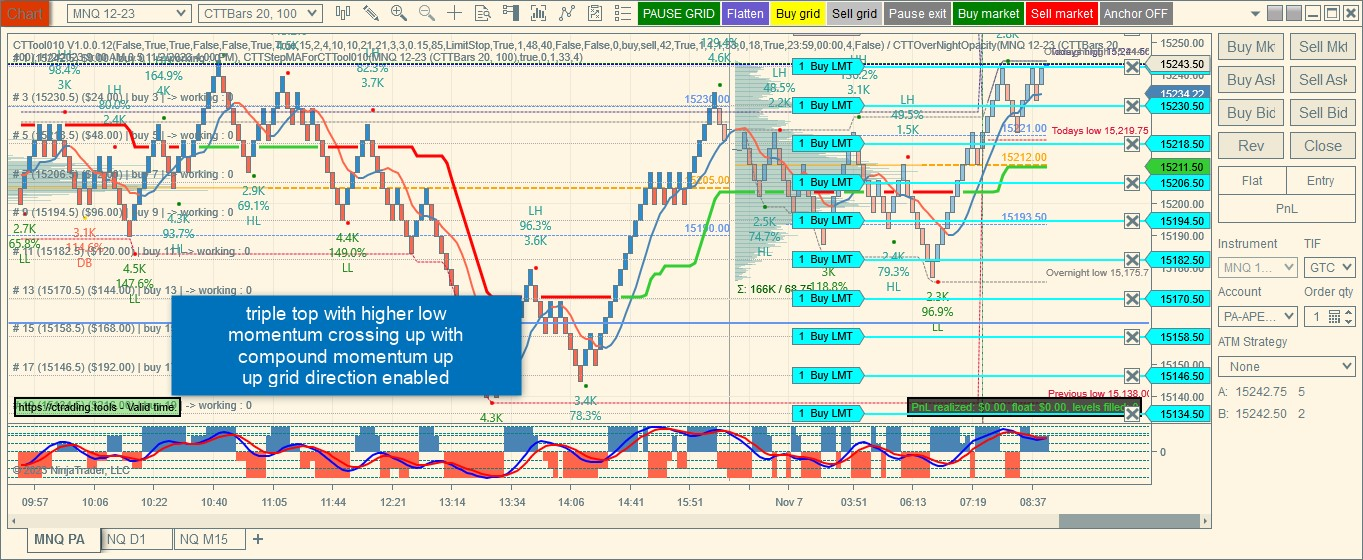This screenshot has width=1363, height=560.
Task: Activate the drawing tools pencil icon
Action: pyautogui.click(x=371, y=13)
